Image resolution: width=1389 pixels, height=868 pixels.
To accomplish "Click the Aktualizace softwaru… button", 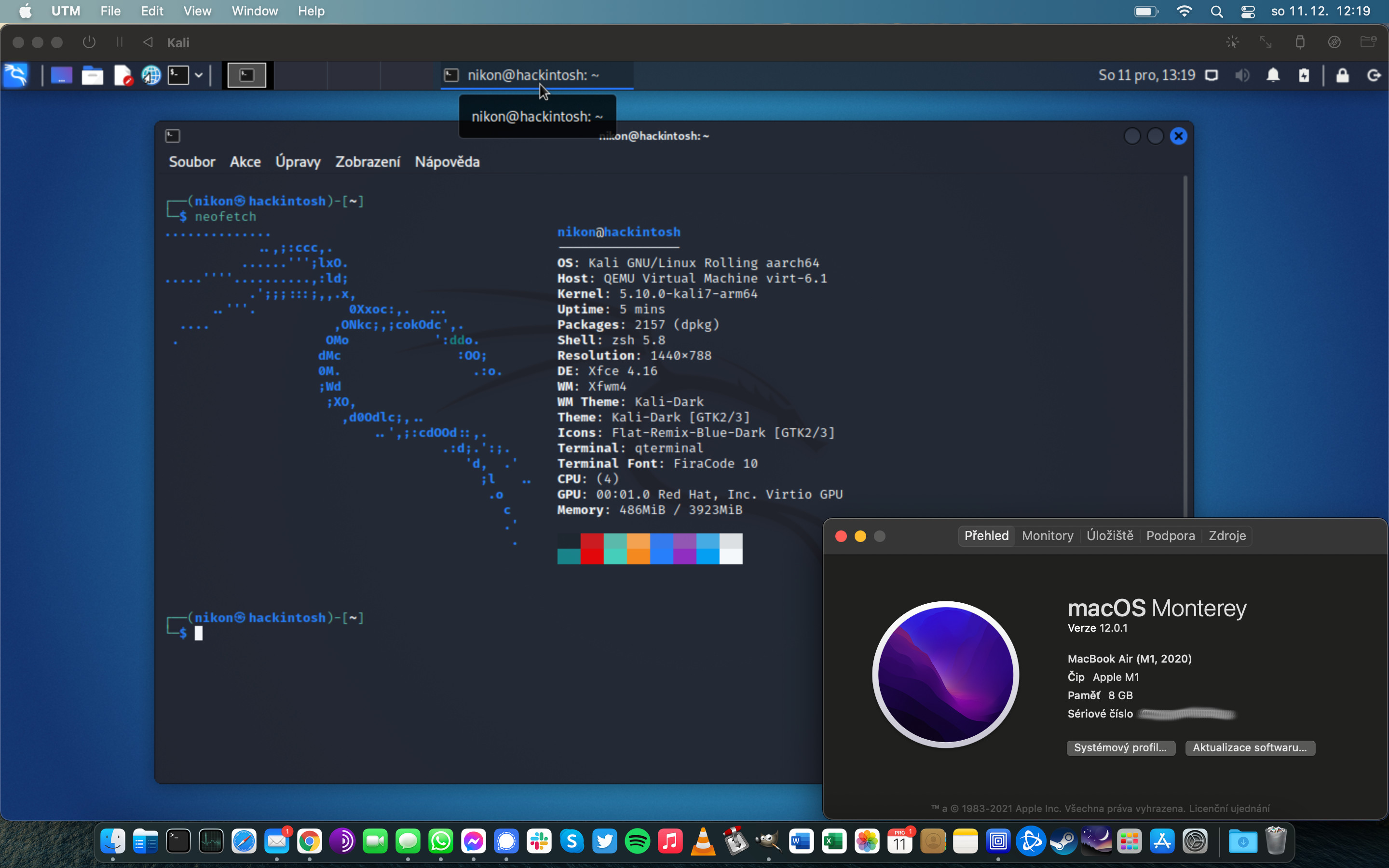I will [1250, 747].
